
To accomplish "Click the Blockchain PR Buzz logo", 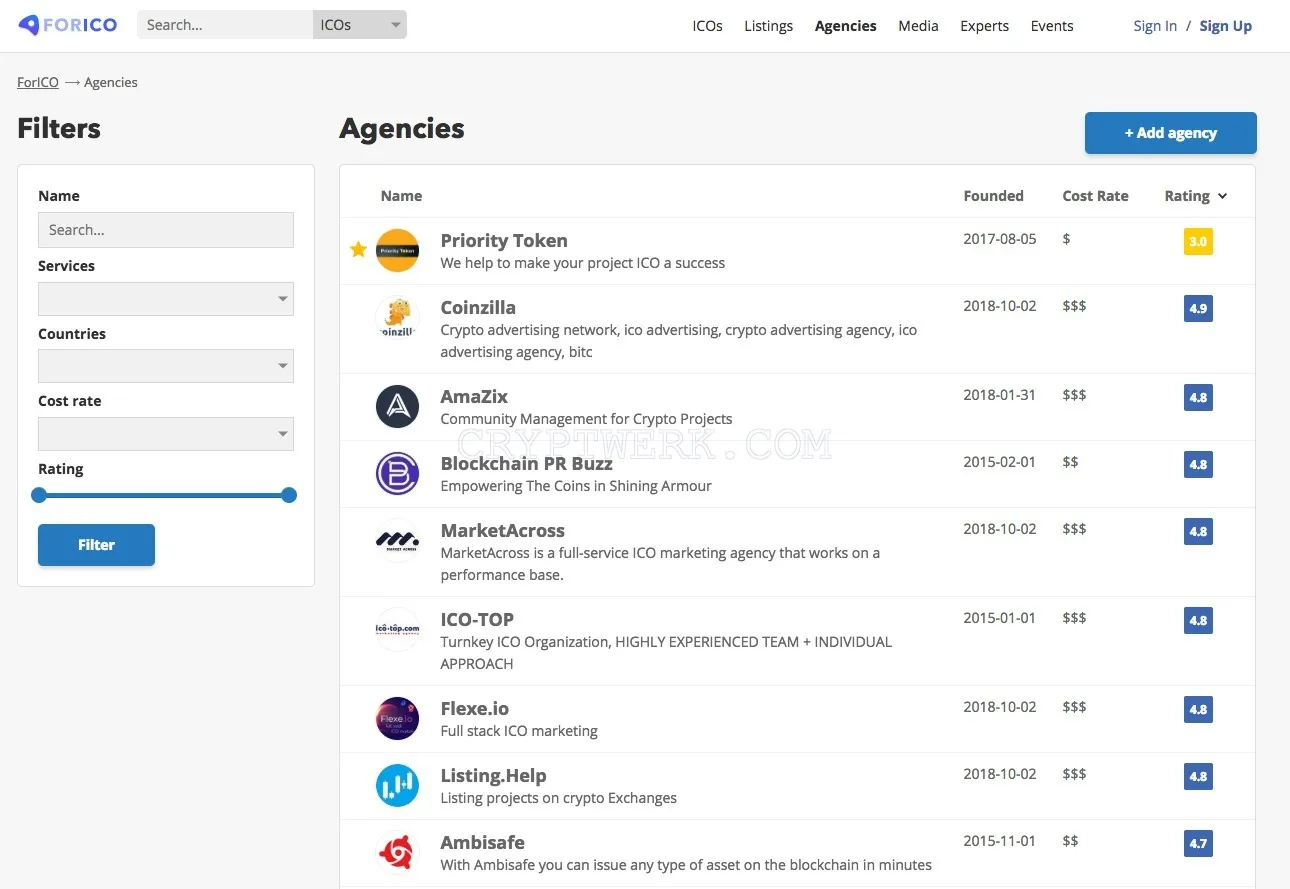I will (397, 474).
